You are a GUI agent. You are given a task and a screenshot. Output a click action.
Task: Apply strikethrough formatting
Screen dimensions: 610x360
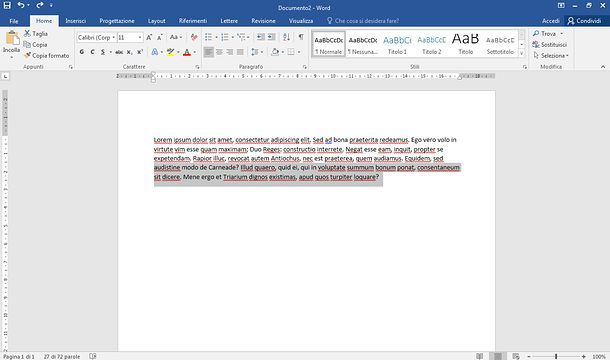[119, 52]
